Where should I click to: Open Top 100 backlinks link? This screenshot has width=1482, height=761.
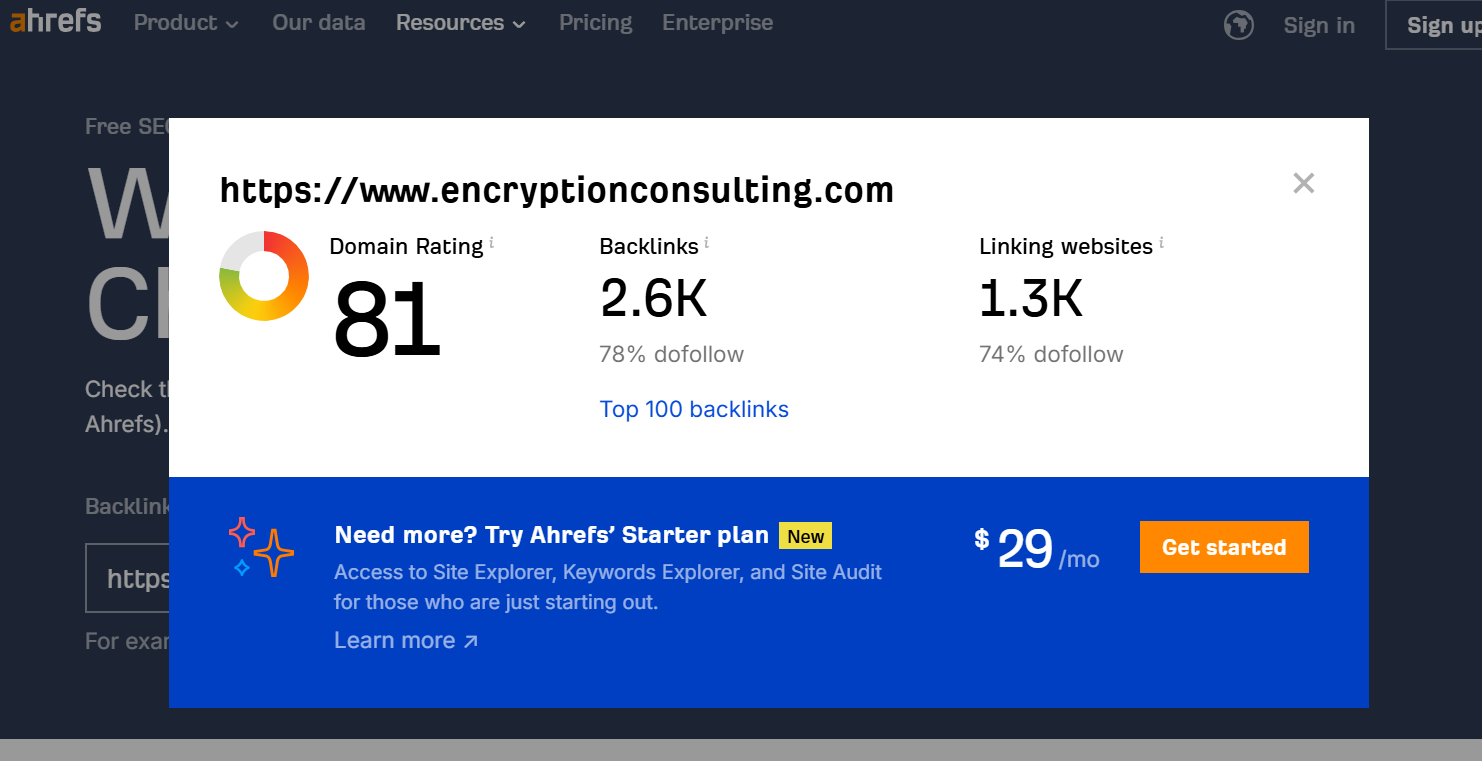[x=694, y=409]
